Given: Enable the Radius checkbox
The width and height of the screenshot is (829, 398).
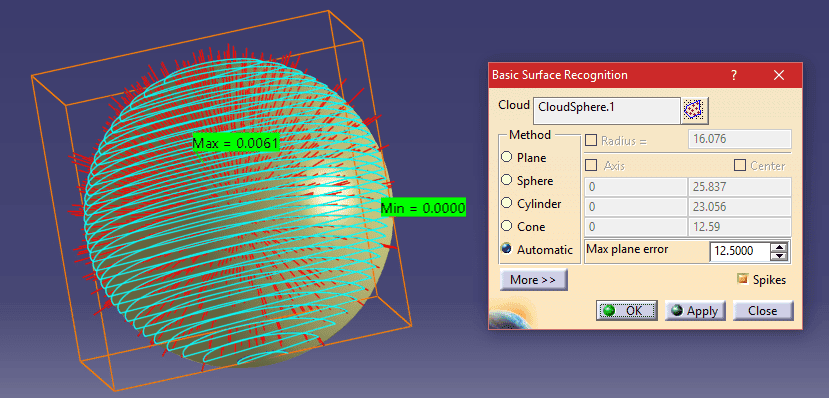Looking at the screenshot, I should tap(591, 141).
